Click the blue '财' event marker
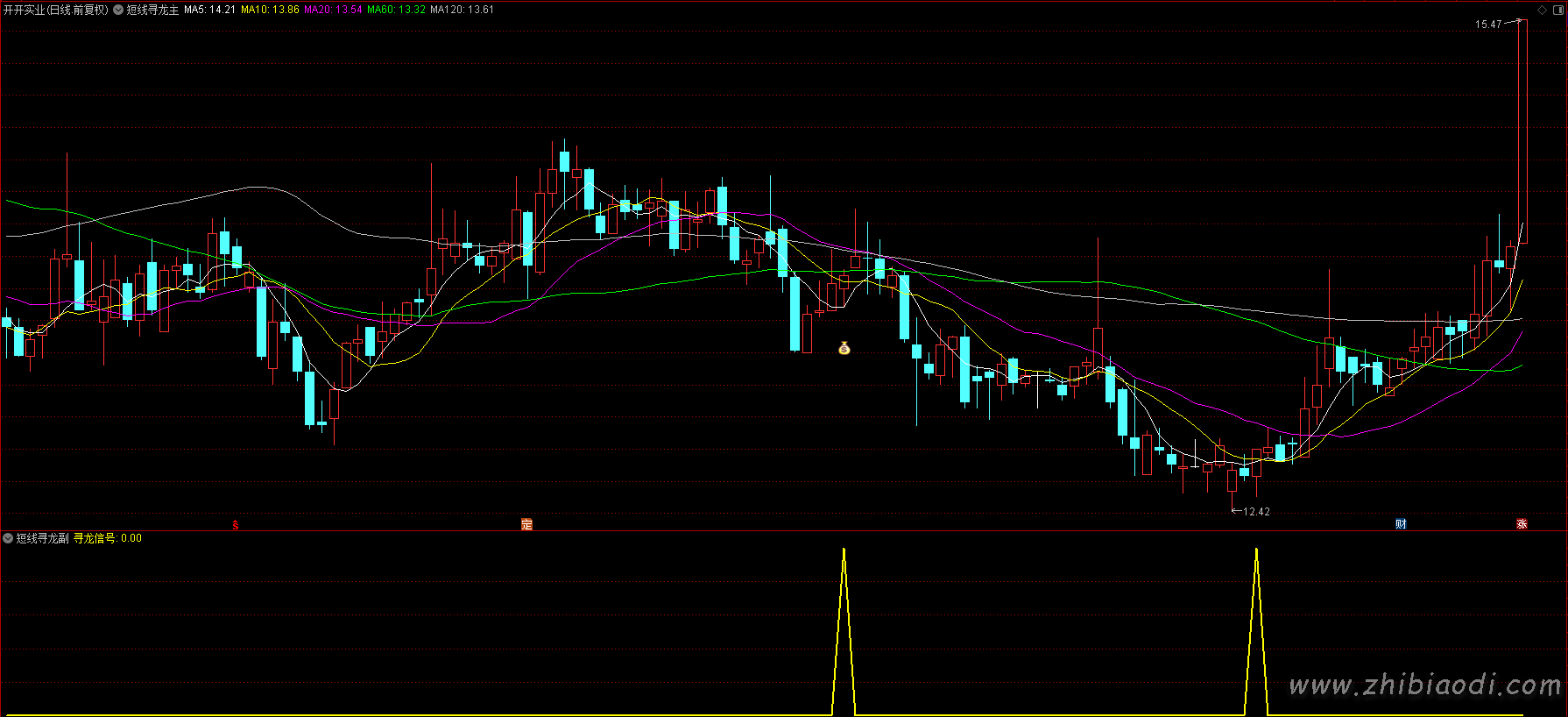 click(x=1401, y=524)
